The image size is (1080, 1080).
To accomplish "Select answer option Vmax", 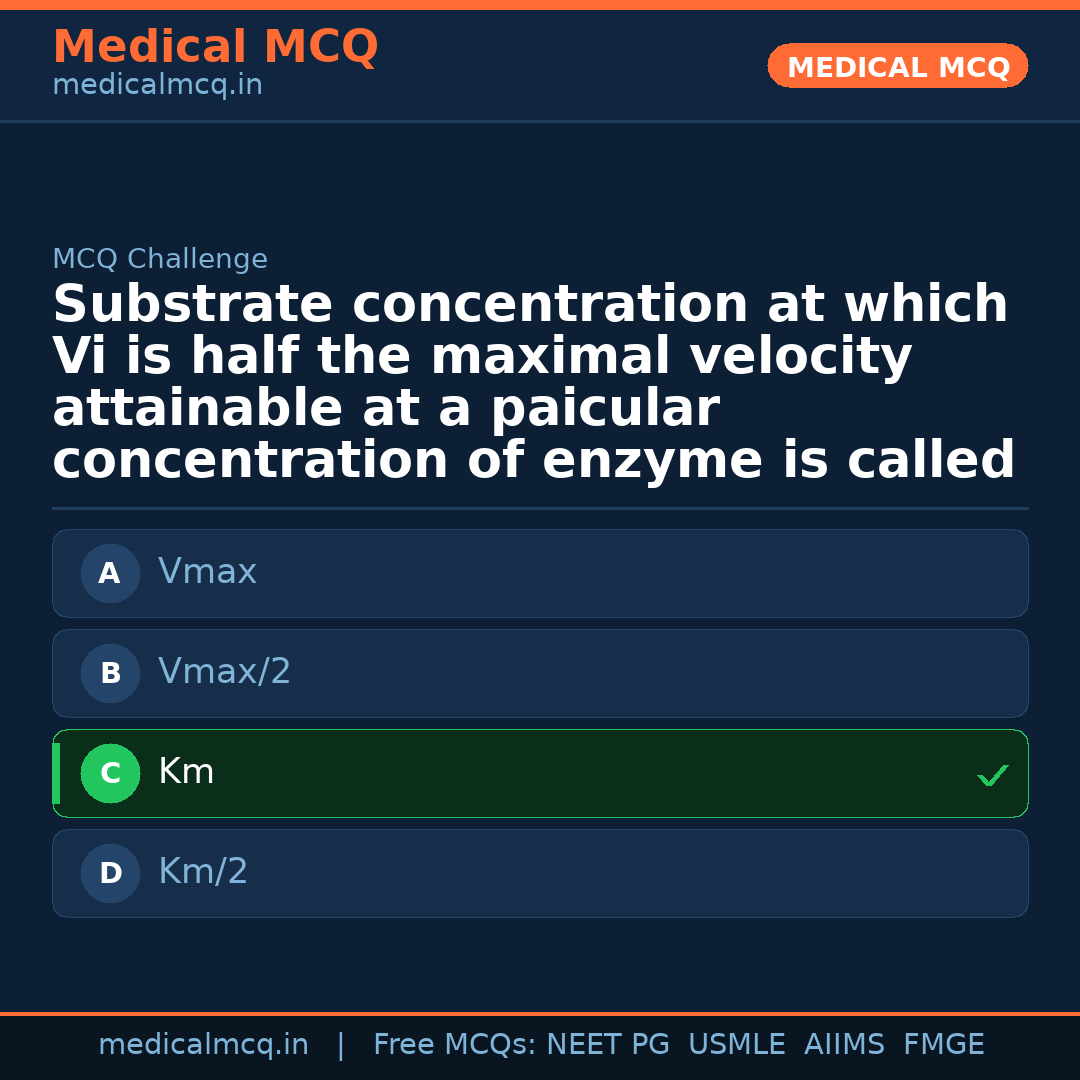I will point(540,573).
